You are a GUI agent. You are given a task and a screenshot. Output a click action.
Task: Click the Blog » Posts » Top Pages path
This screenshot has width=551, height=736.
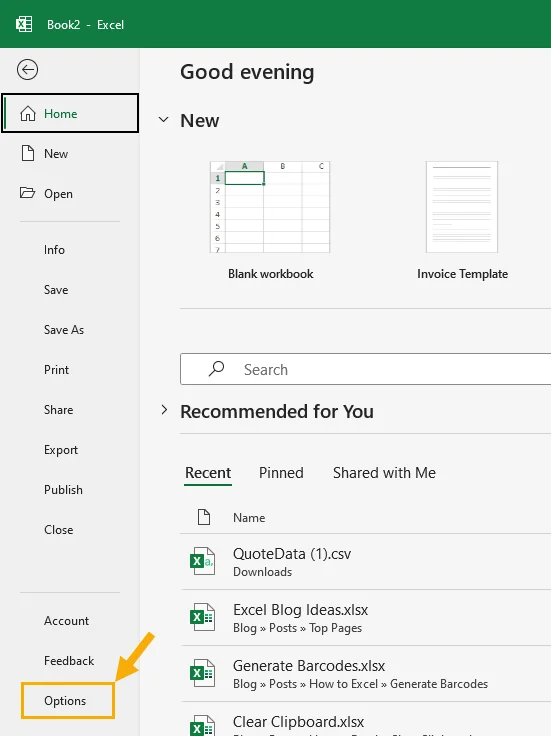[298, 628]
